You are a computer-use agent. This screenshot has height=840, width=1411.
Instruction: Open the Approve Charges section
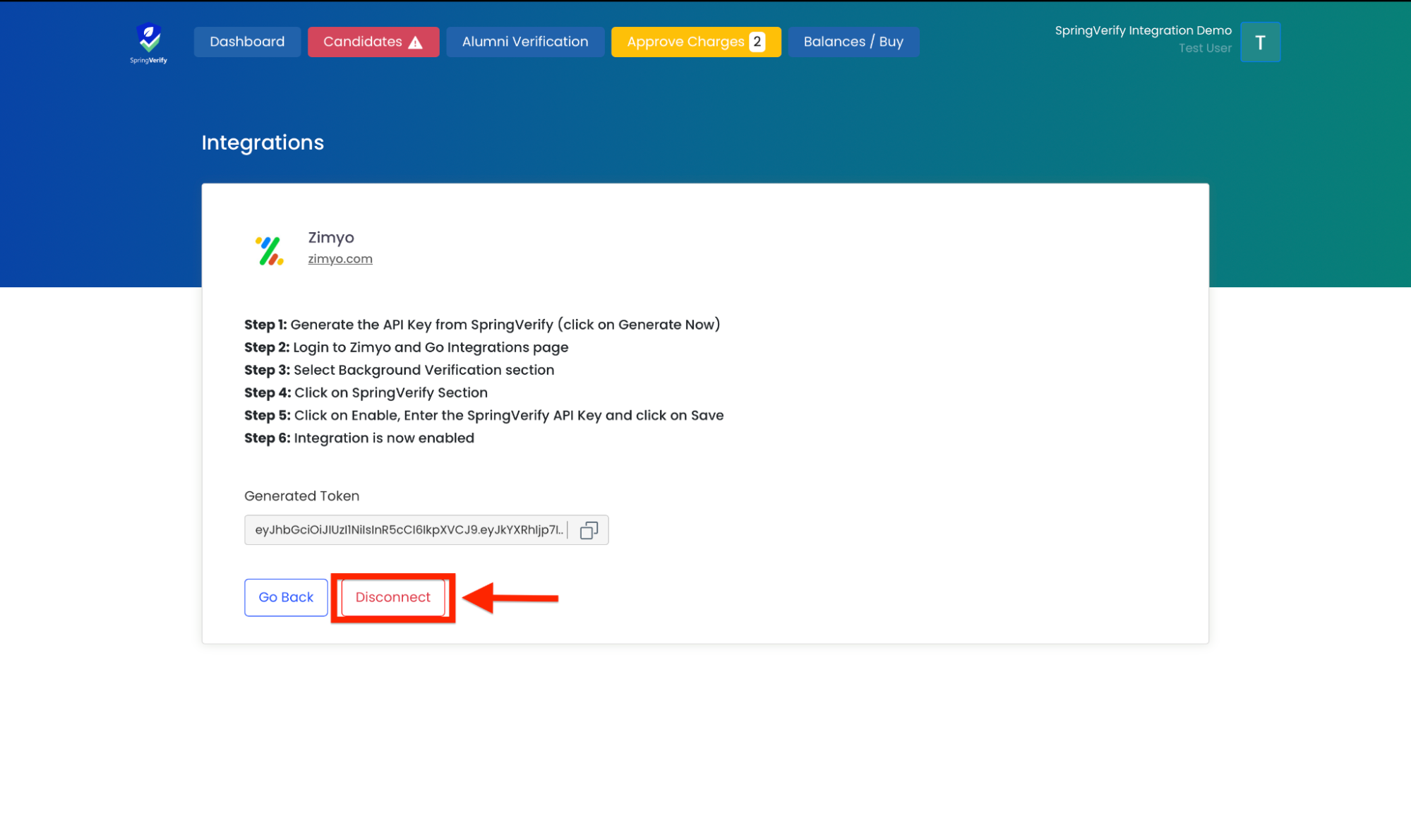685,42
